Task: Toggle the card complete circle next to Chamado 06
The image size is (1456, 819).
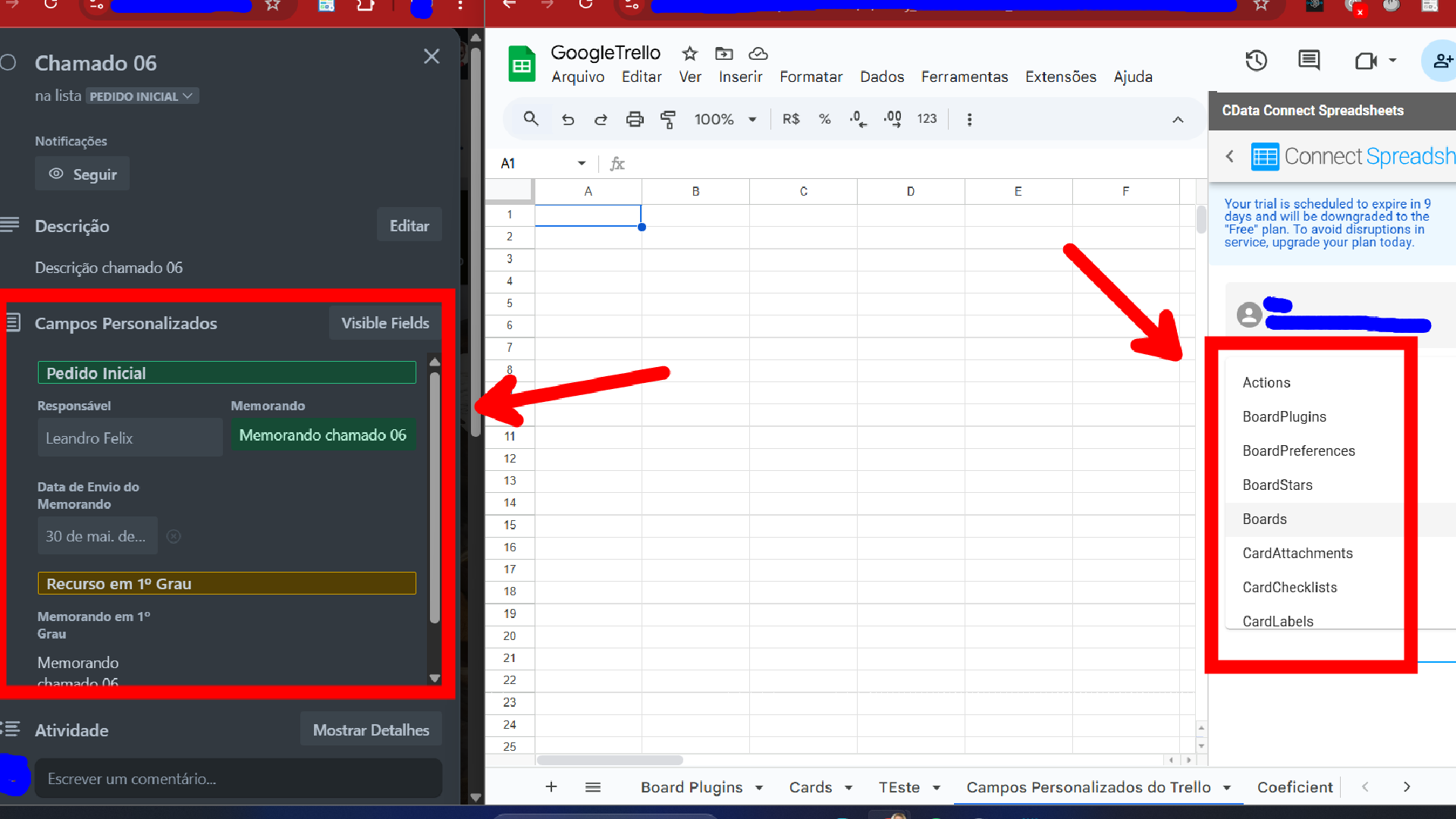Action: pyautogui.click(x=8, y=63)
